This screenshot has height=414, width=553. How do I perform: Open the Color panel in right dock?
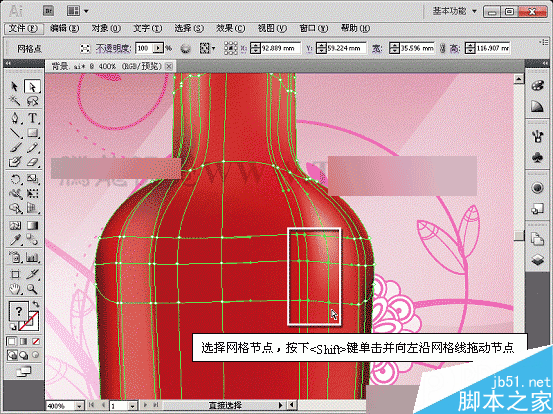click(x=537, y=86)
